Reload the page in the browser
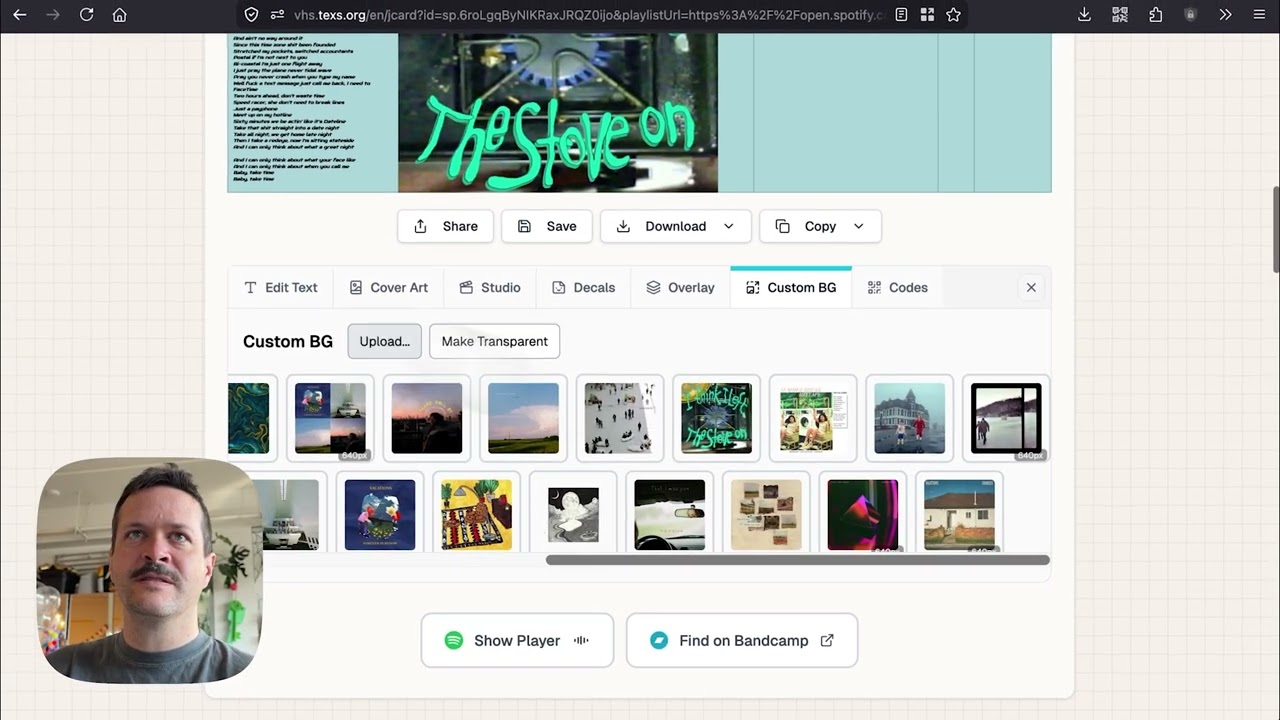Image resolution: width=1280 pixels, height=720 pixels. pyautogui.click(x=86, y=15)
